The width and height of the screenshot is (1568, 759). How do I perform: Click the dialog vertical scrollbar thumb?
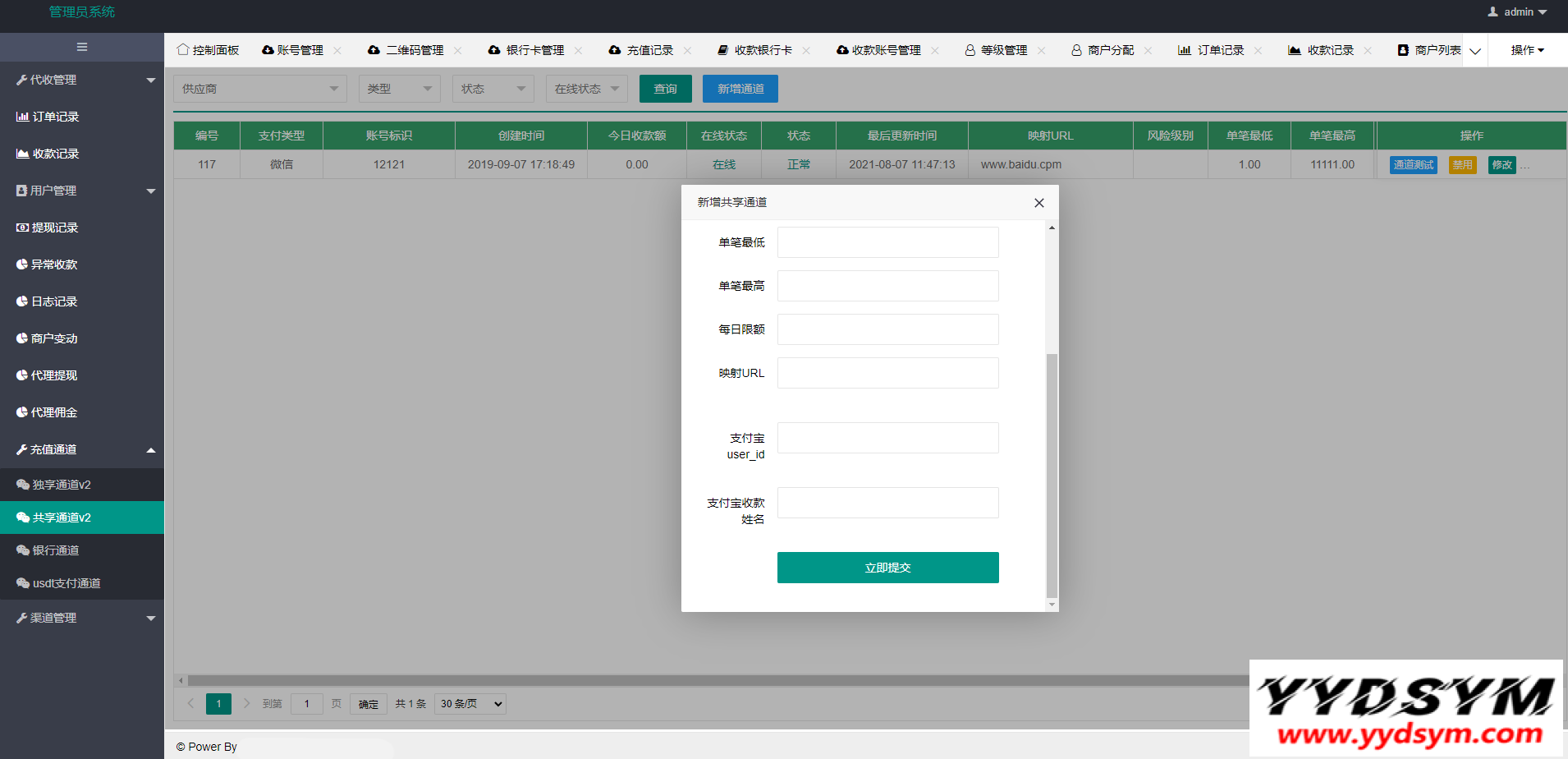(x=1052, y=476)
